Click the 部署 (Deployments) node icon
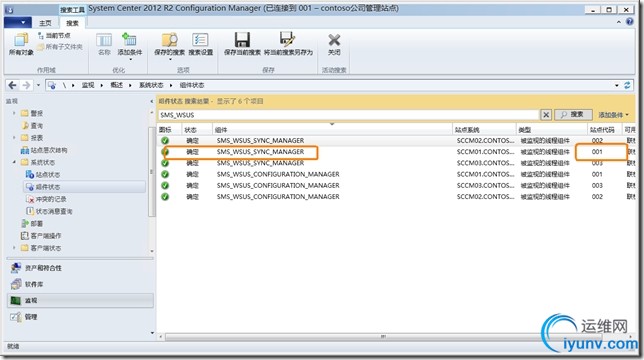The height and width of the screenshot is (360, 644). tap(25, 223)
